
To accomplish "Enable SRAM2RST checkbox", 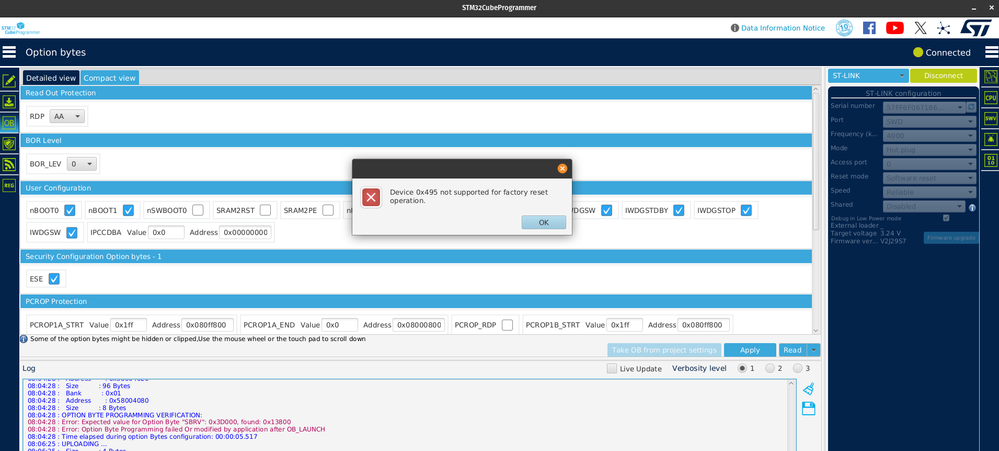I will point(265,210).
